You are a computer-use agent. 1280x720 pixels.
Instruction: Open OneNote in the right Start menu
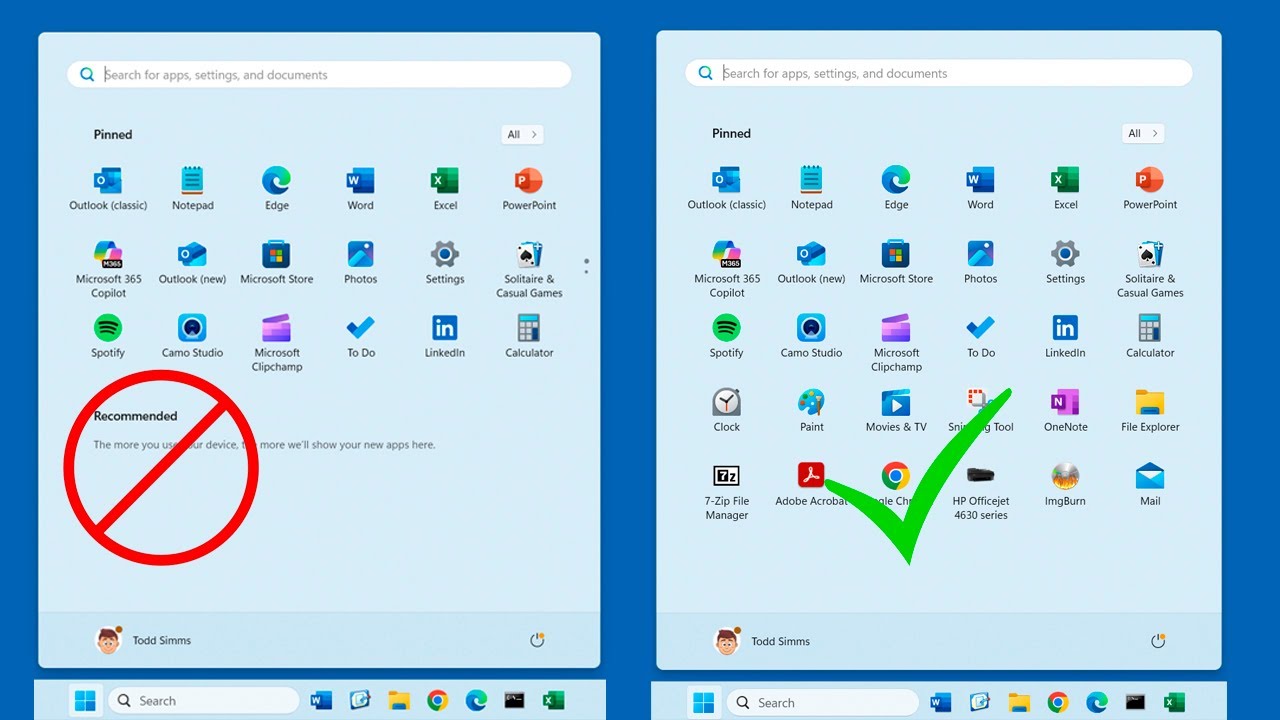coord(1065,411)
